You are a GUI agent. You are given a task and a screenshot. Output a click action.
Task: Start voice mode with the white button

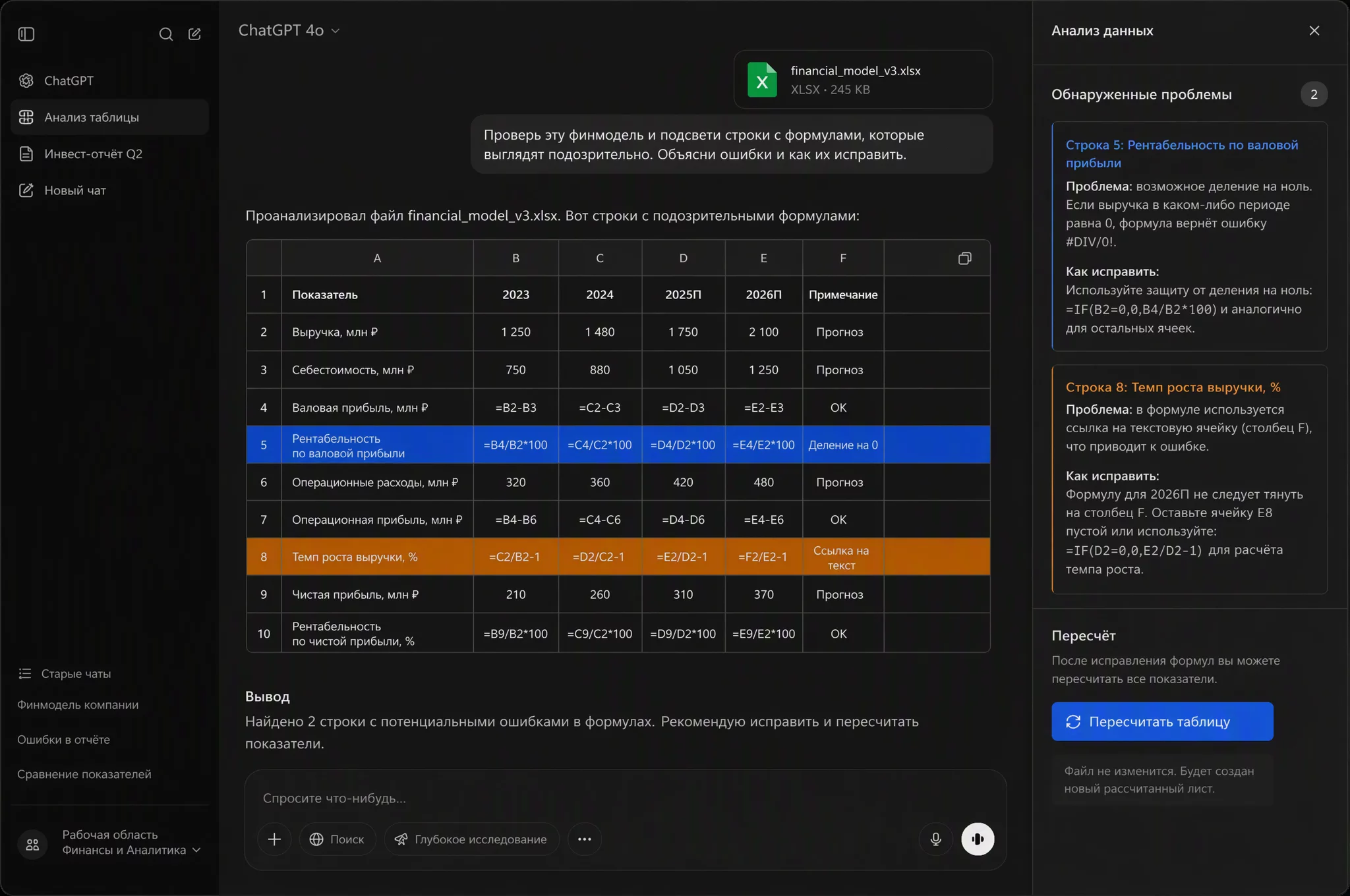click(978, 839)
